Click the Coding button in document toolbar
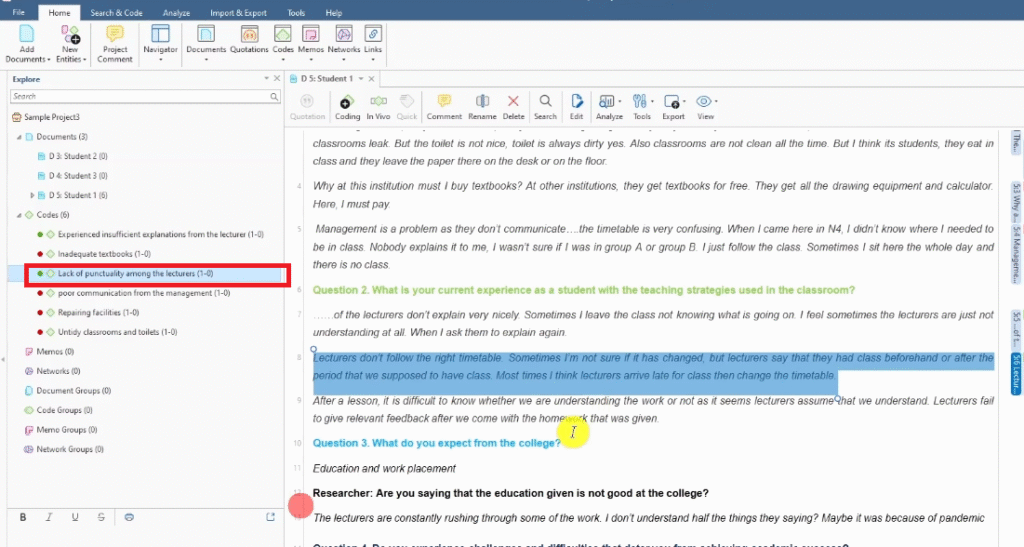This screenshot has width=1024, height=547. click(347, 106)
